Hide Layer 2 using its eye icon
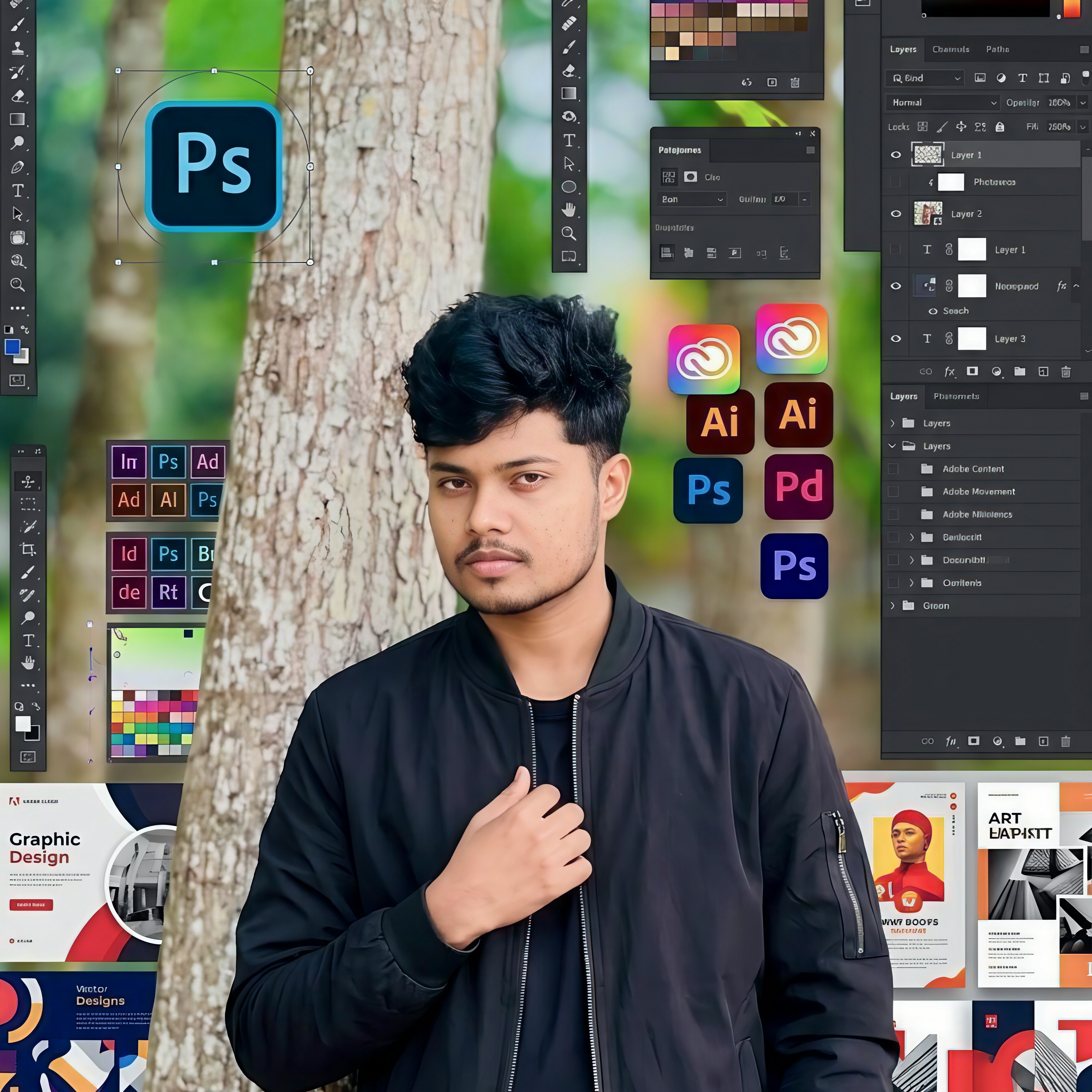This screenshot has width=1092, height=1092. 896,214
